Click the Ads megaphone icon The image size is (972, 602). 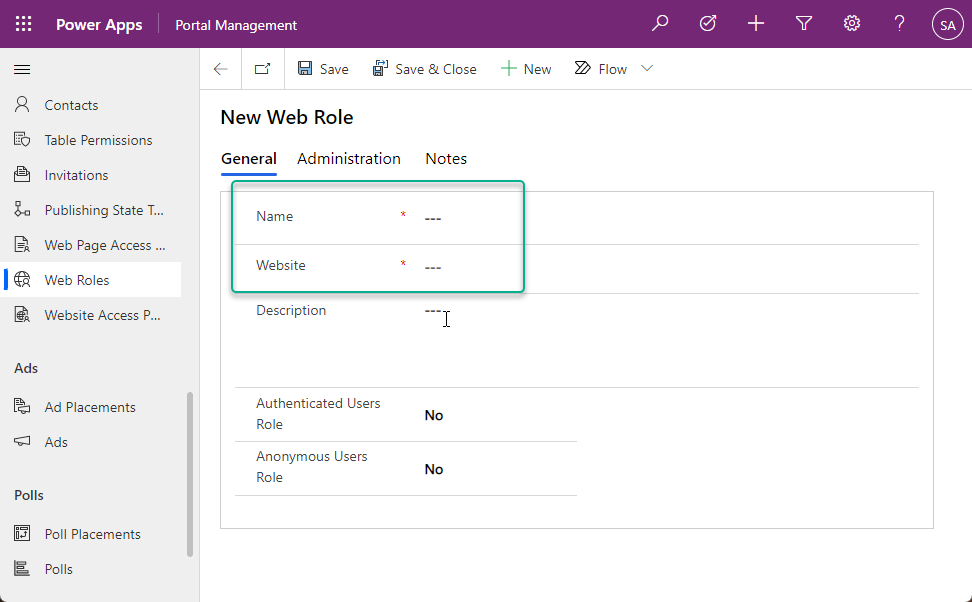(22, 441)
